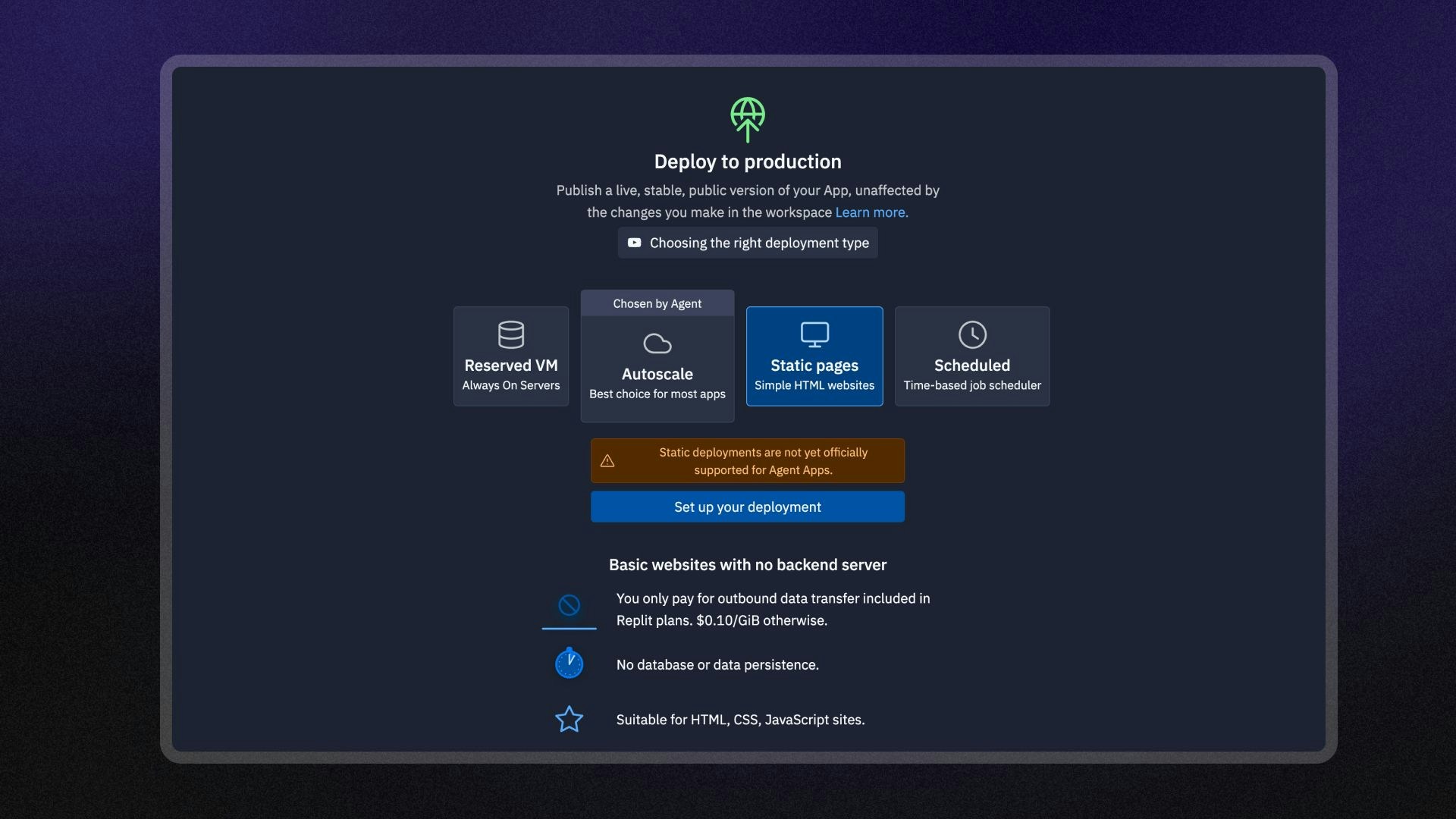
Task: Click the Reserved VM database icon
Action: tap(511, 334)
